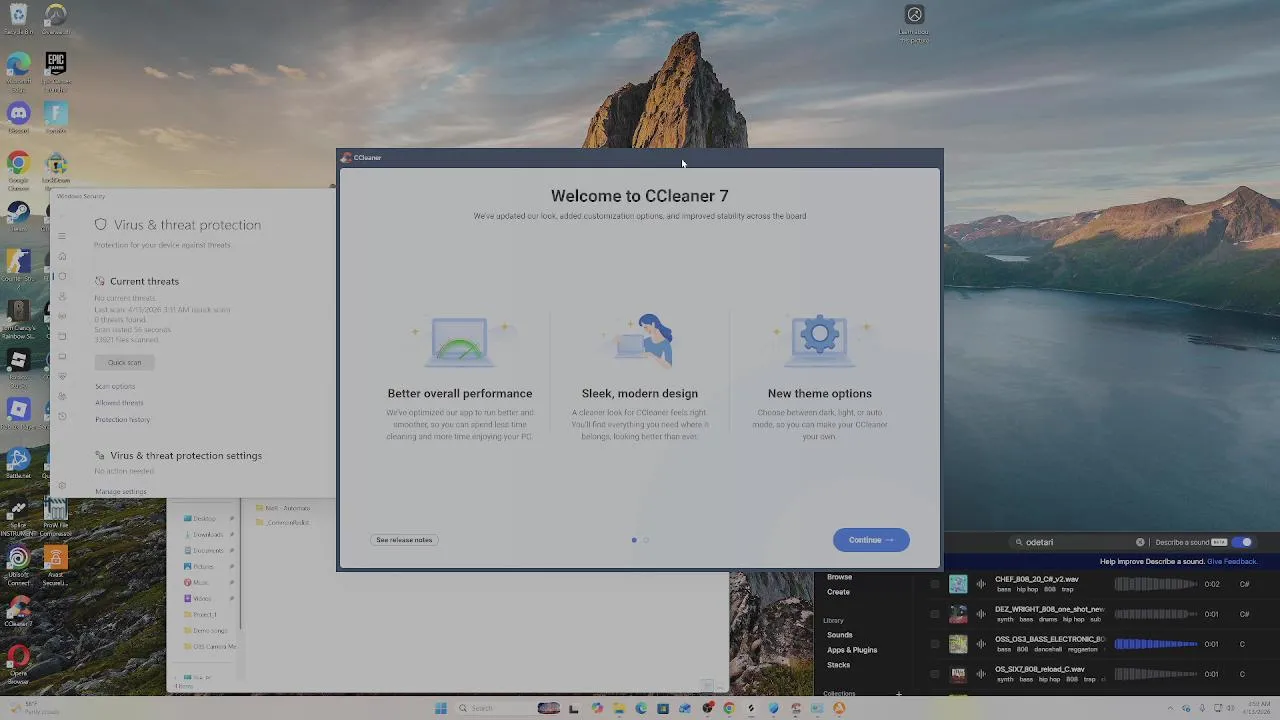Select the first page indicator dot in CCleaner
1280x720 pixels.
click(x=634, y=540)
